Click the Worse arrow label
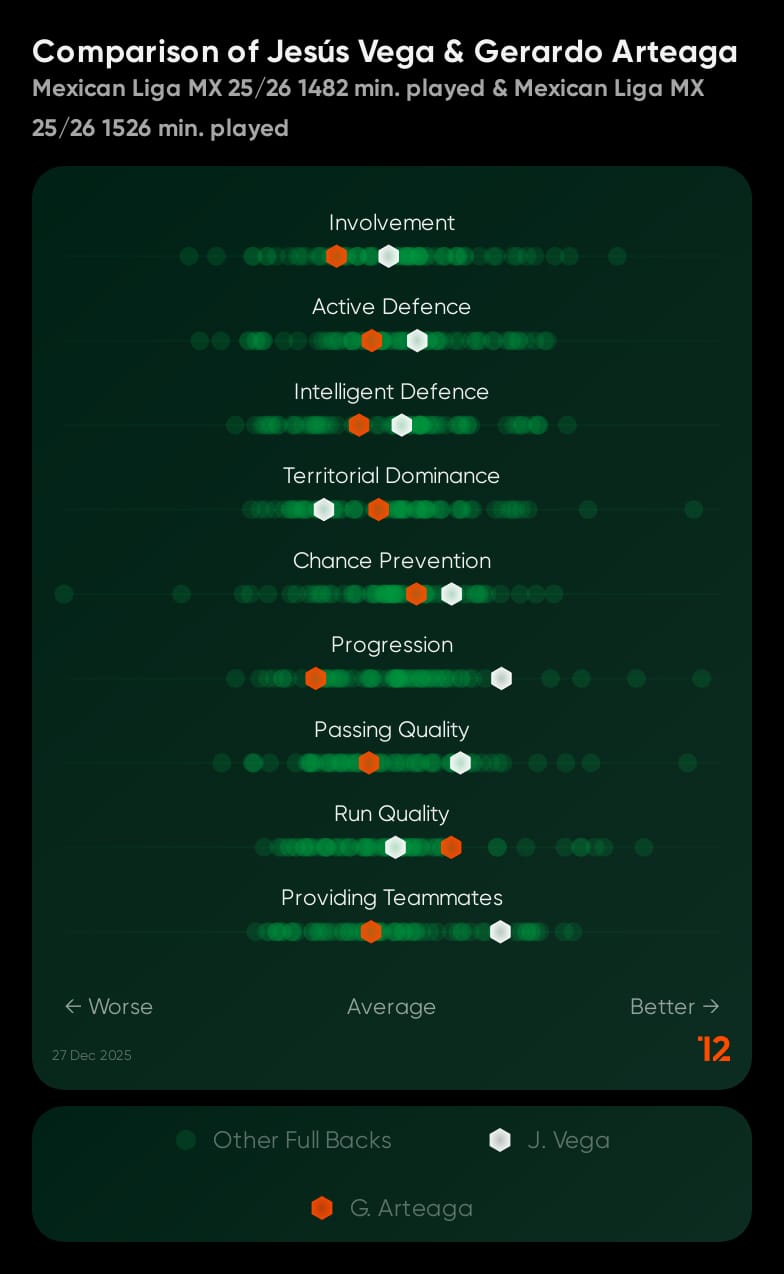The width and height of the screenshot is (784, 1274). click(x=109, y=1006)
